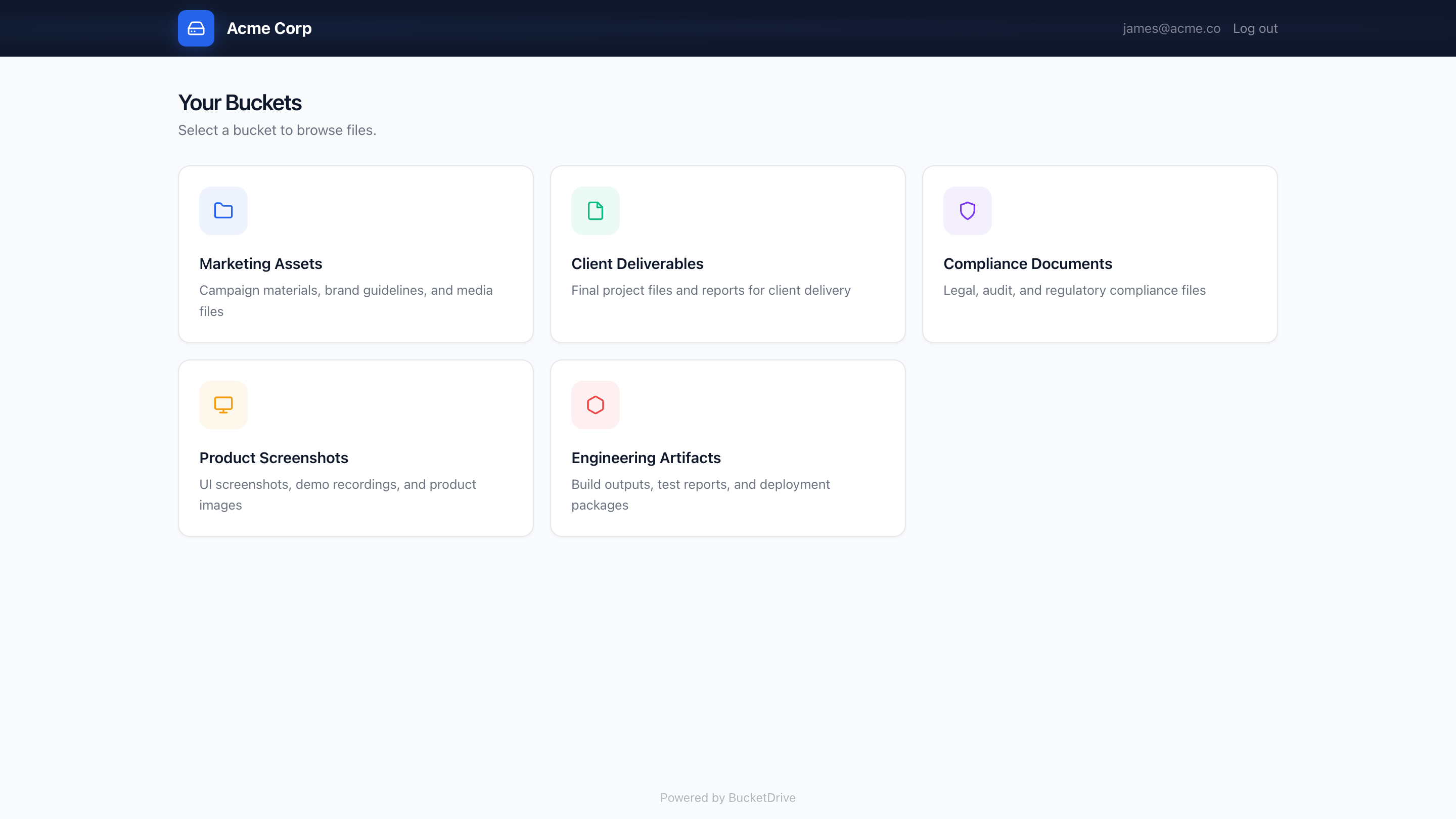Select the Client Deliverables description text

click(710, 290)
